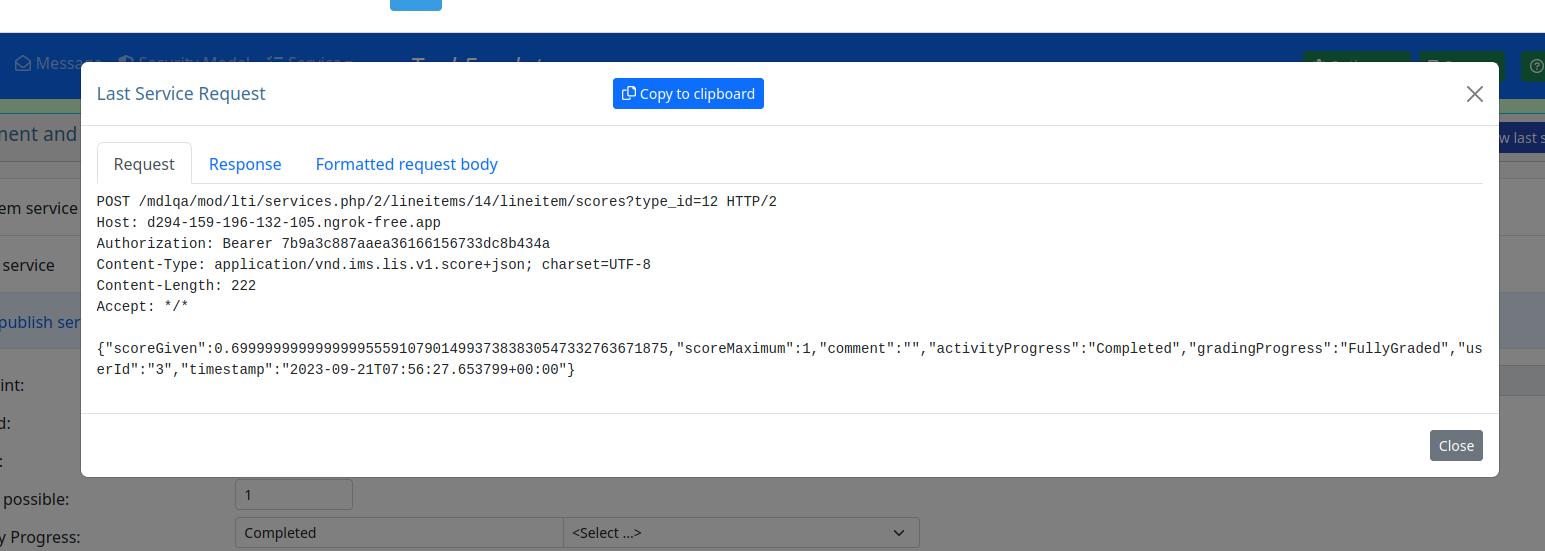Click the Host header line
Image resolution: width=1545 pixels, height=551 pixels.
[x=269, y=223]
